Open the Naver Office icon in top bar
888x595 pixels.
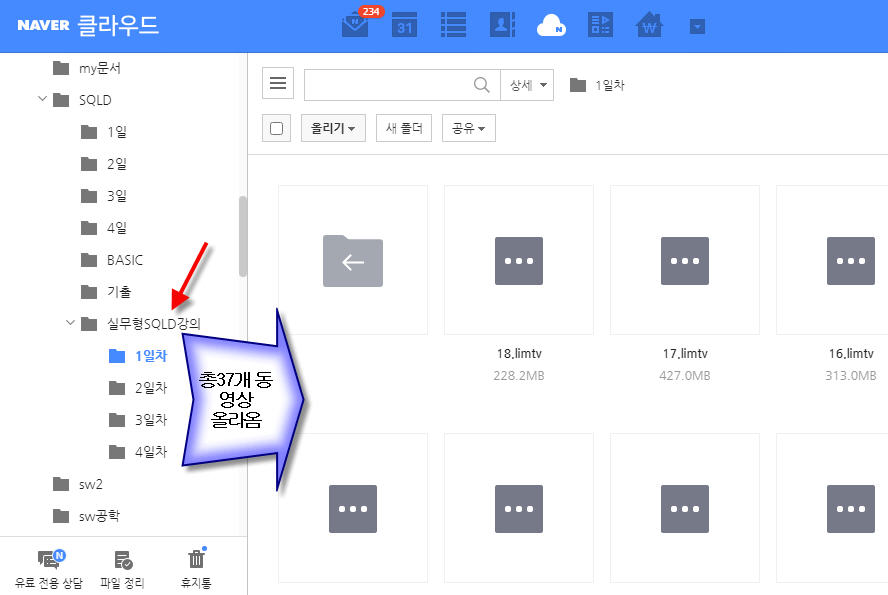[600, 25]
